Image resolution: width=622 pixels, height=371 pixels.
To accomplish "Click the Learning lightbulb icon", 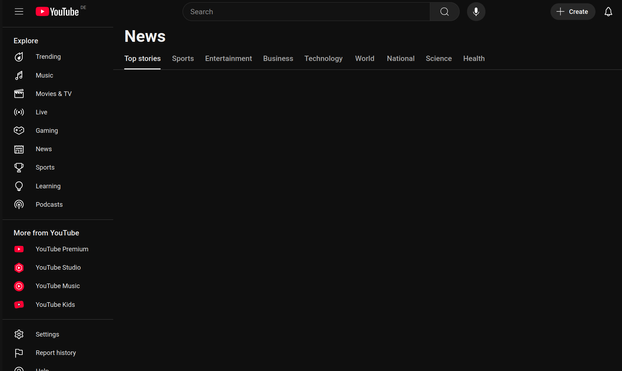I will click(x=19, y=186).
